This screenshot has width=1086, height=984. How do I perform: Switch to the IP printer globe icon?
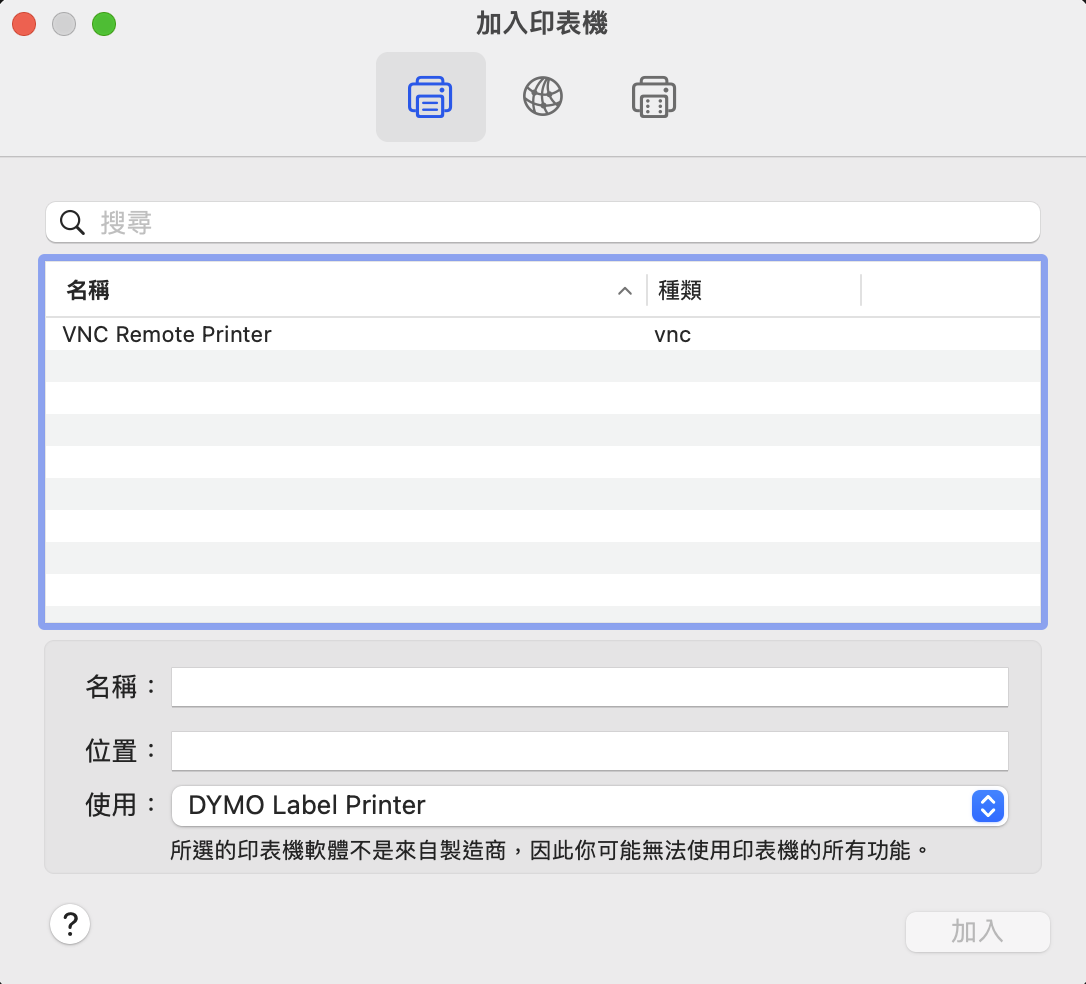(542, 97)
